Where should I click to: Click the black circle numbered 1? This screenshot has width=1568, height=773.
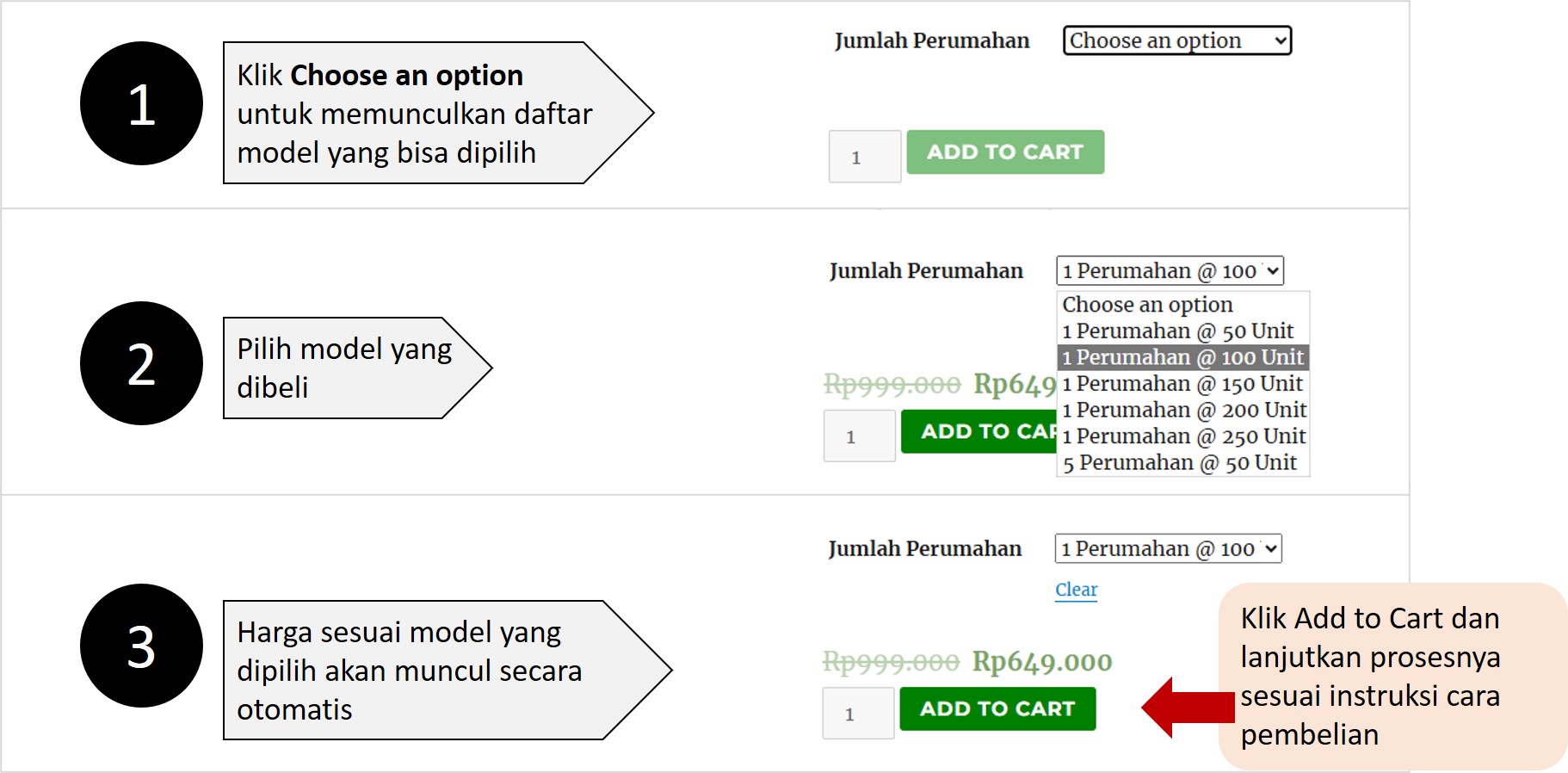point(141,104)
